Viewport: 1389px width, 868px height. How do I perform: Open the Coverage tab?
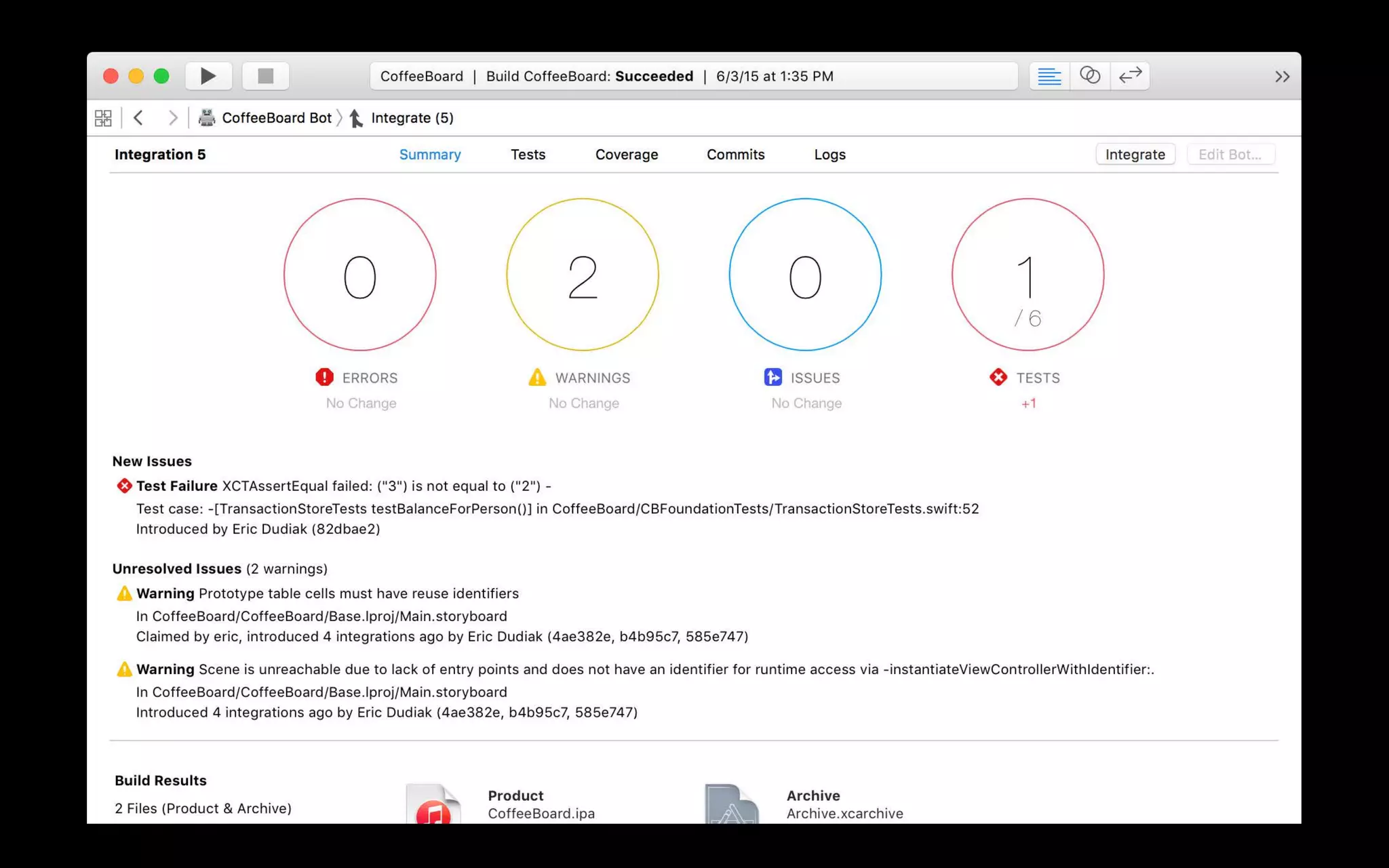pos(627,155)
